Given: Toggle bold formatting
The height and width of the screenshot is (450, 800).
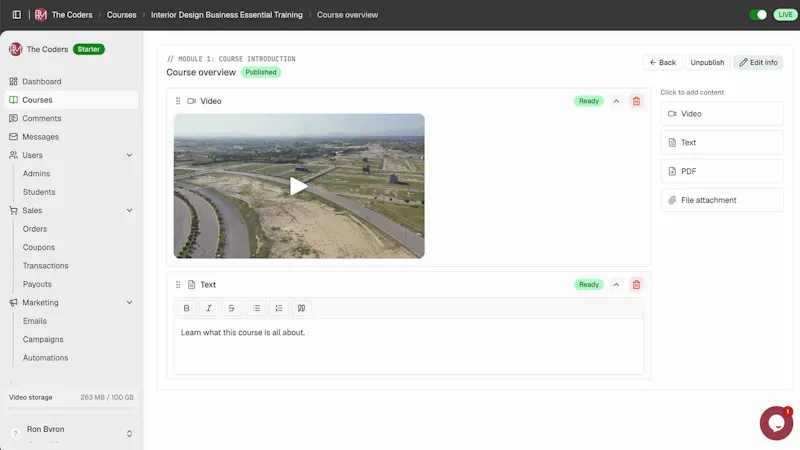Looking at the screenshot, I should click(x=186, y=308).
